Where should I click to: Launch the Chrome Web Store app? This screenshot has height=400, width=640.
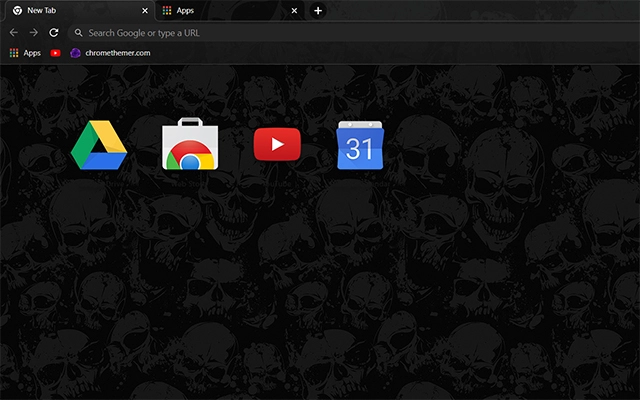[x=190, y=144]
